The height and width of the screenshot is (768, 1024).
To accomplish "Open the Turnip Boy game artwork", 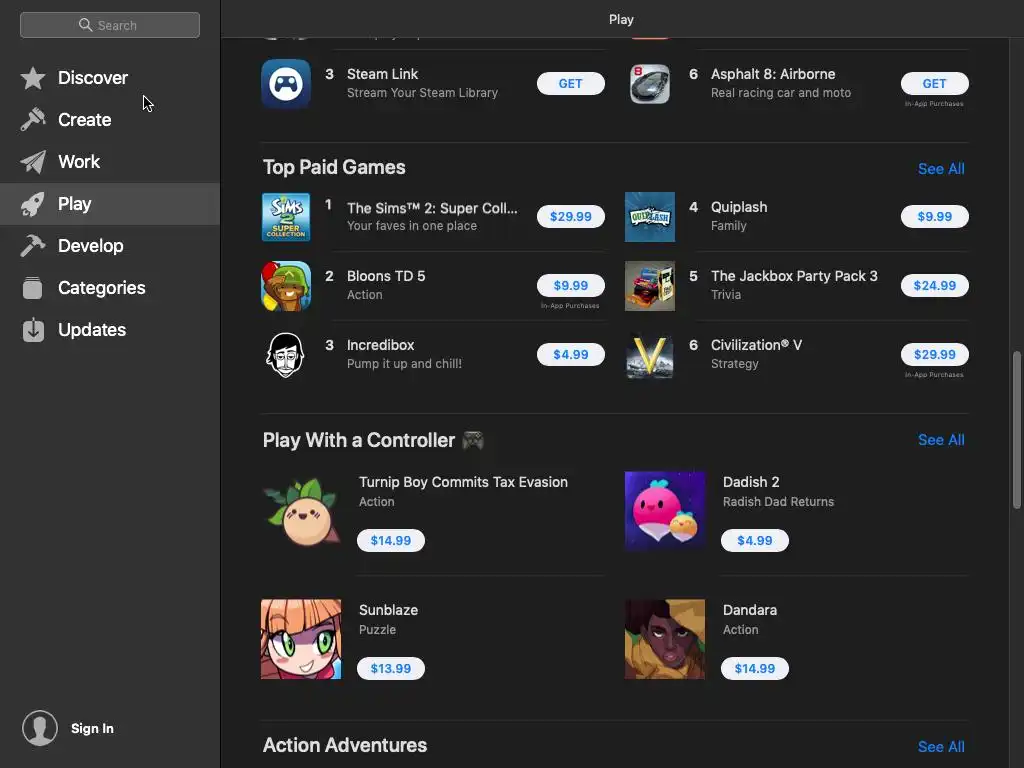I will (x=301, y=512).
